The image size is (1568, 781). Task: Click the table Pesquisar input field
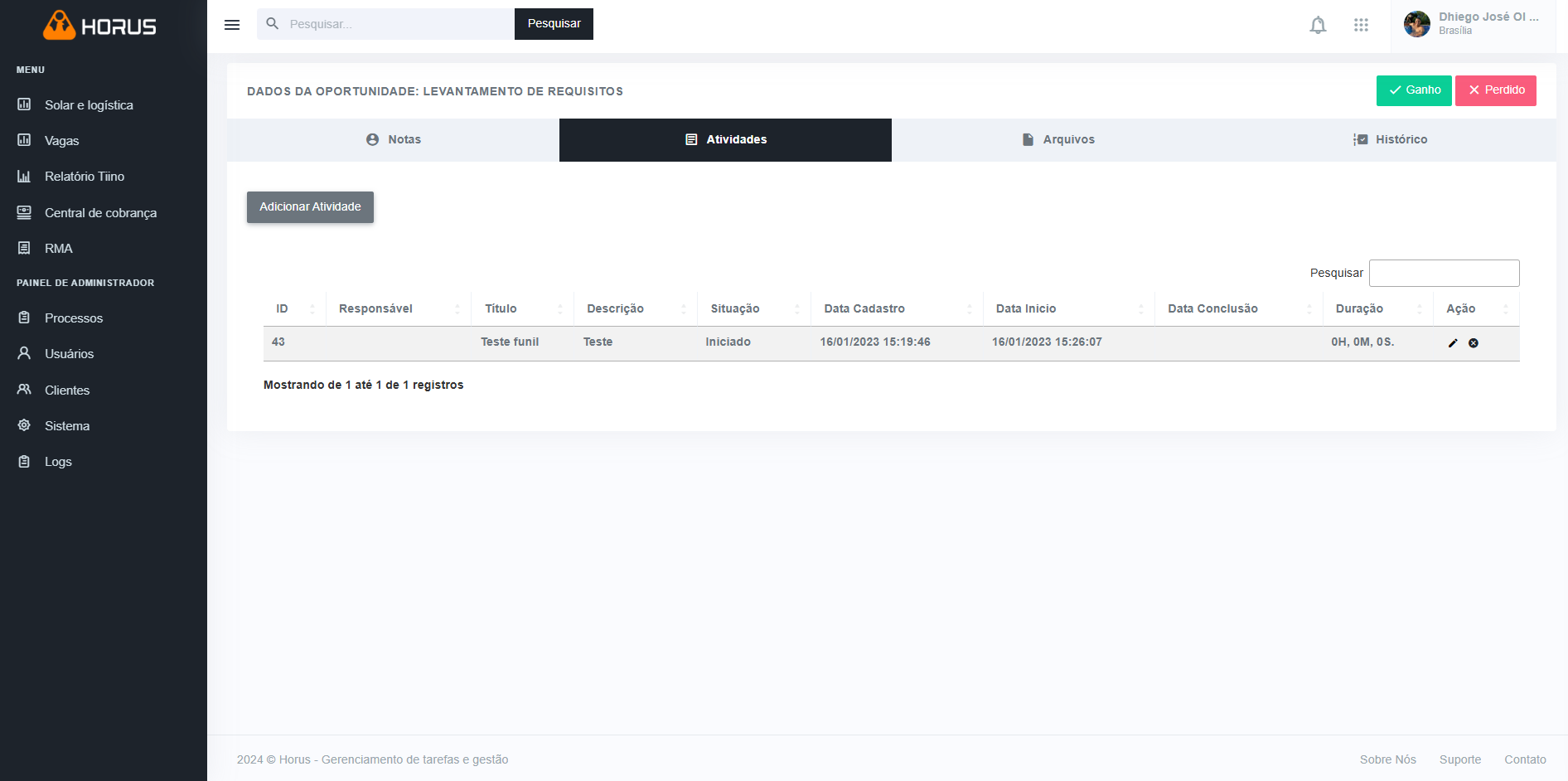[x=1444, y=274]
